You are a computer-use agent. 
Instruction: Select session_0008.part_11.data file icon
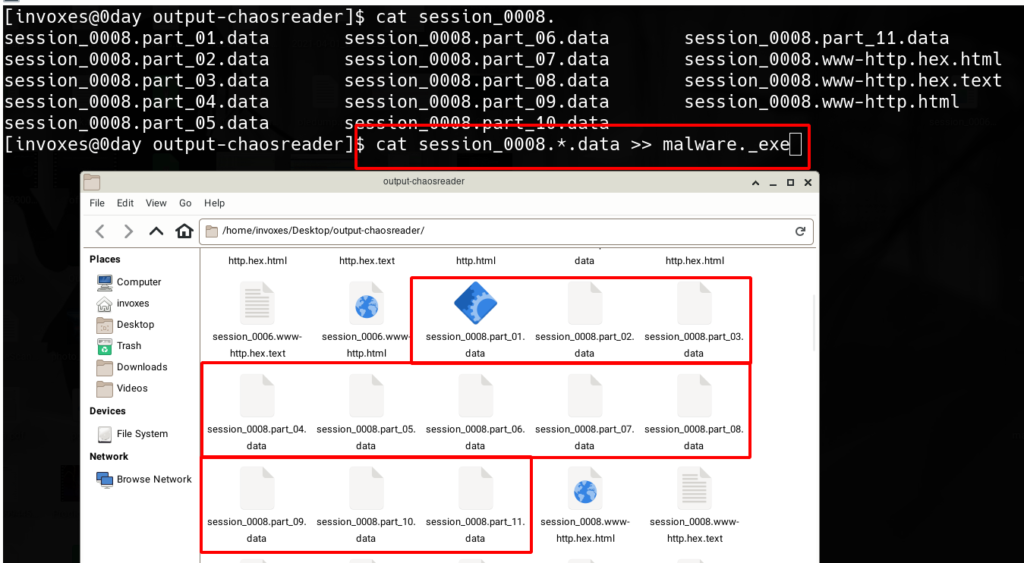coord(475,489)
